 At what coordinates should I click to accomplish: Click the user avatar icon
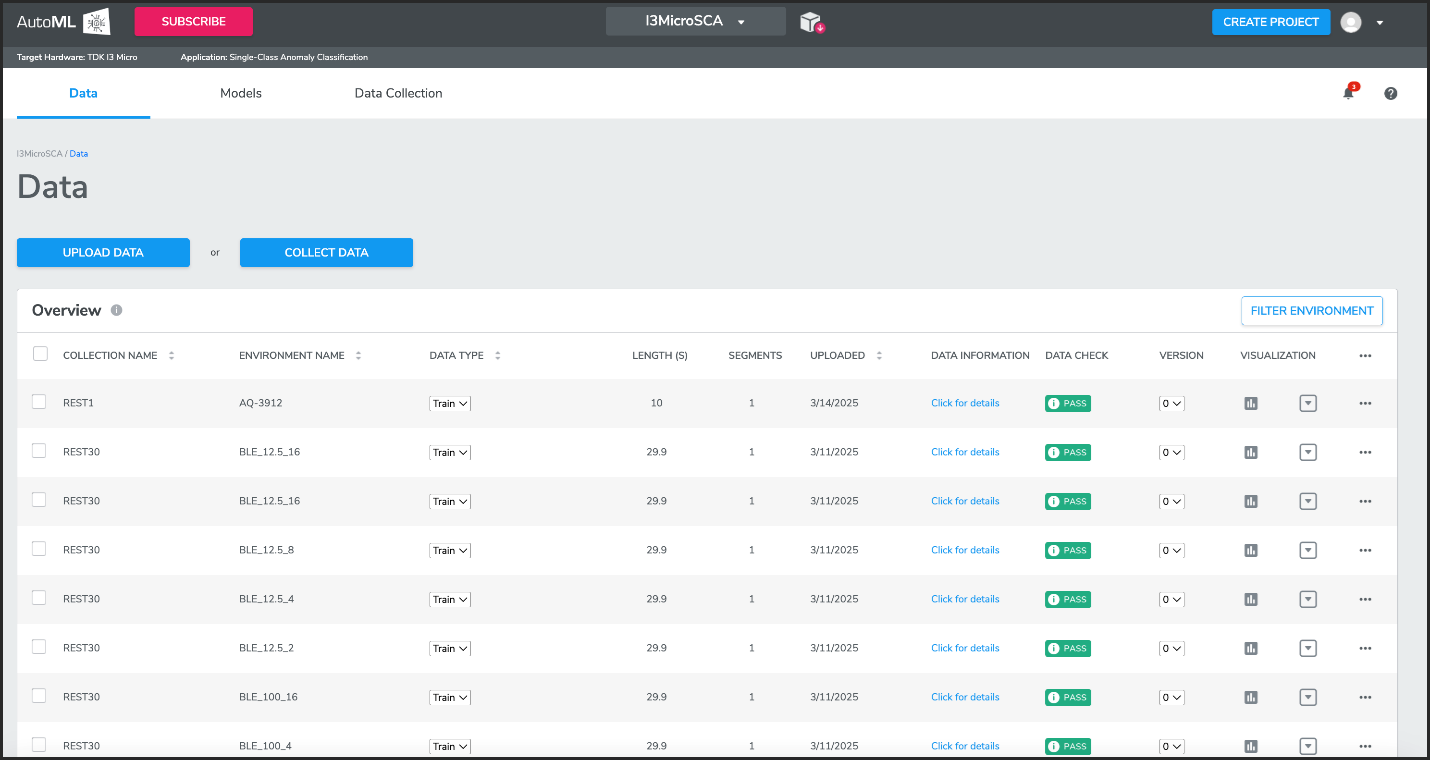pos(1351,22)
